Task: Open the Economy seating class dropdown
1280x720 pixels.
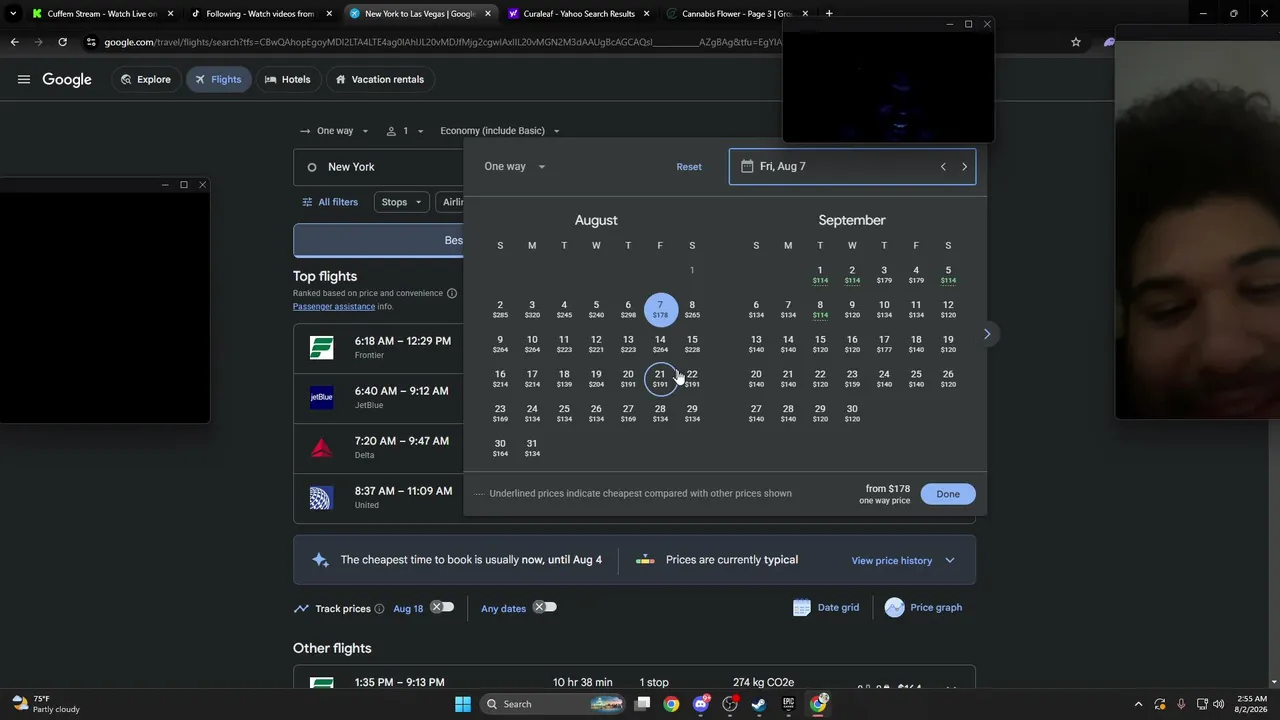Action: 500,131
